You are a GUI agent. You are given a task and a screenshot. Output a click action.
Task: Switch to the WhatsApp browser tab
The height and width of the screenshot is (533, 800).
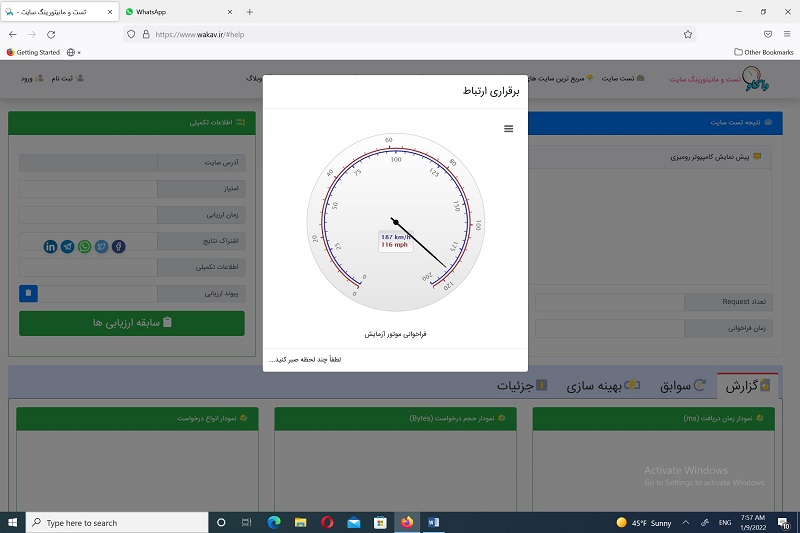175,12
